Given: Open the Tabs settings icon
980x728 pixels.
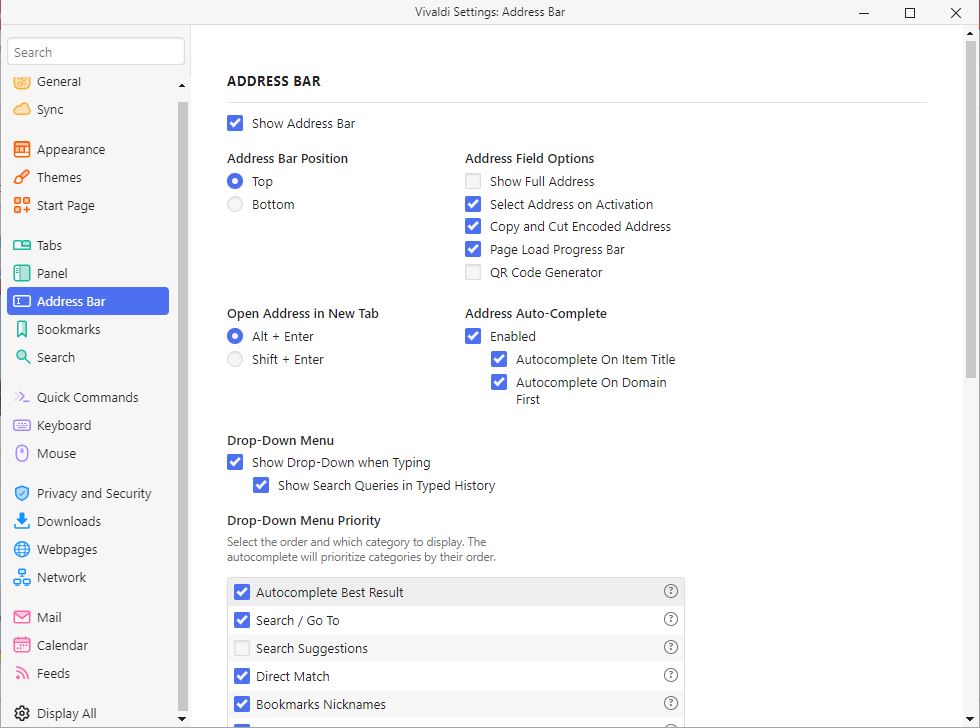Looking at the screenshot, I should click(22, 245).
